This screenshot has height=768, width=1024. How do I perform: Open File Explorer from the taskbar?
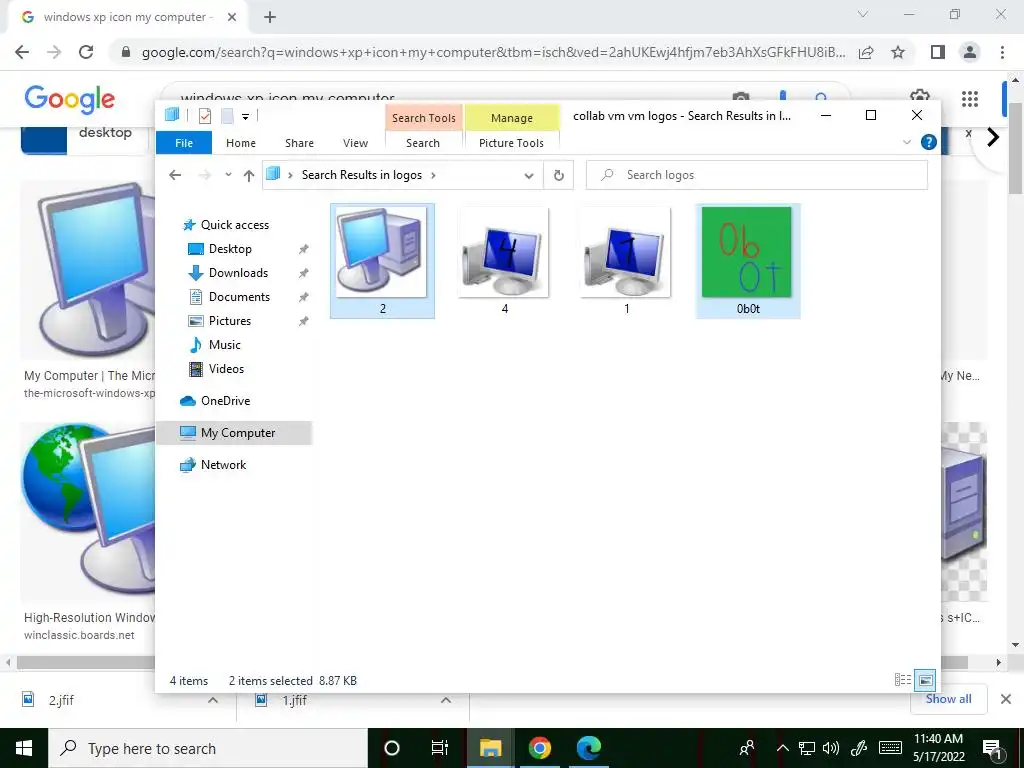490,748
